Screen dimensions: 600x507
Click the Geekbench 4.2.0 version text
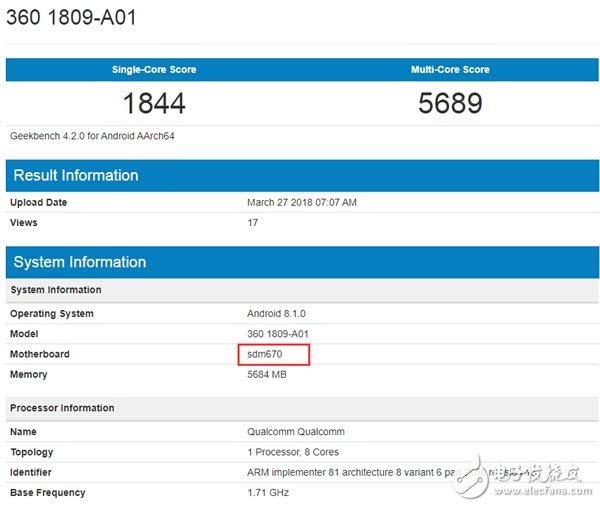point(88,135)
